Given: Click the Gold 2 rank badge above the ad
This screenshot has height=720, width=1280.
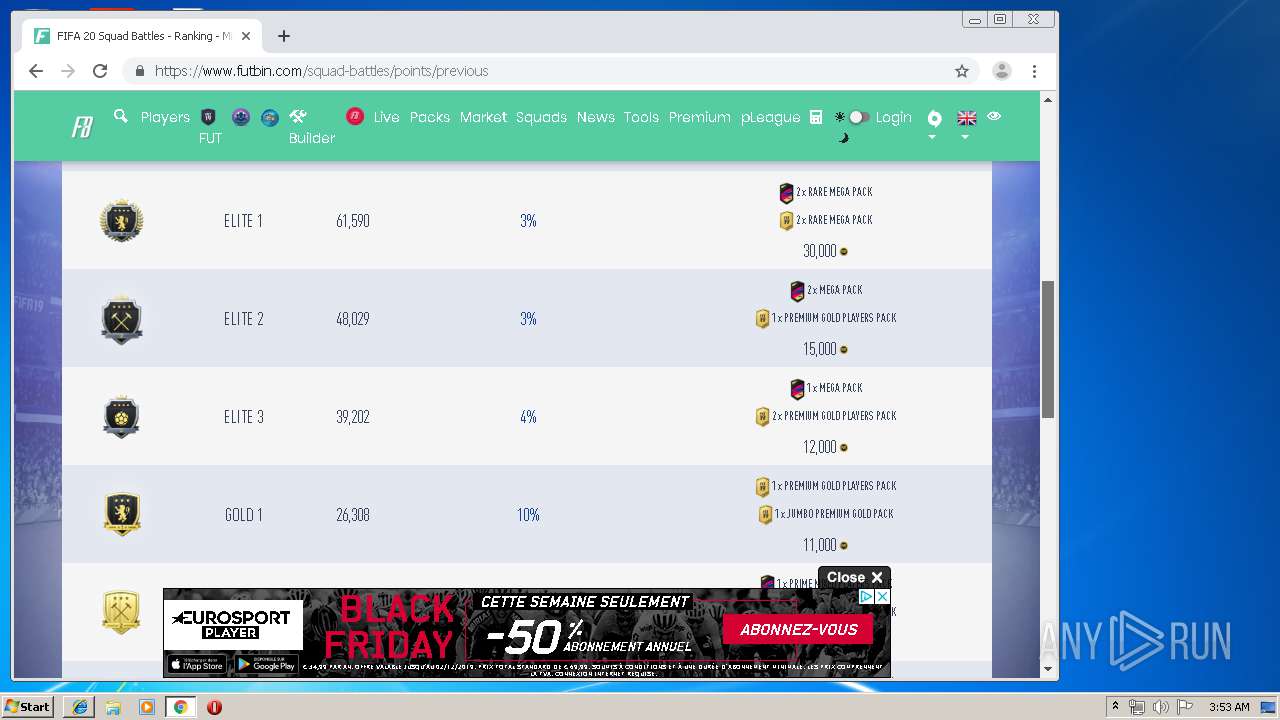Looking at the screenshot, I should tap(121, 612).
